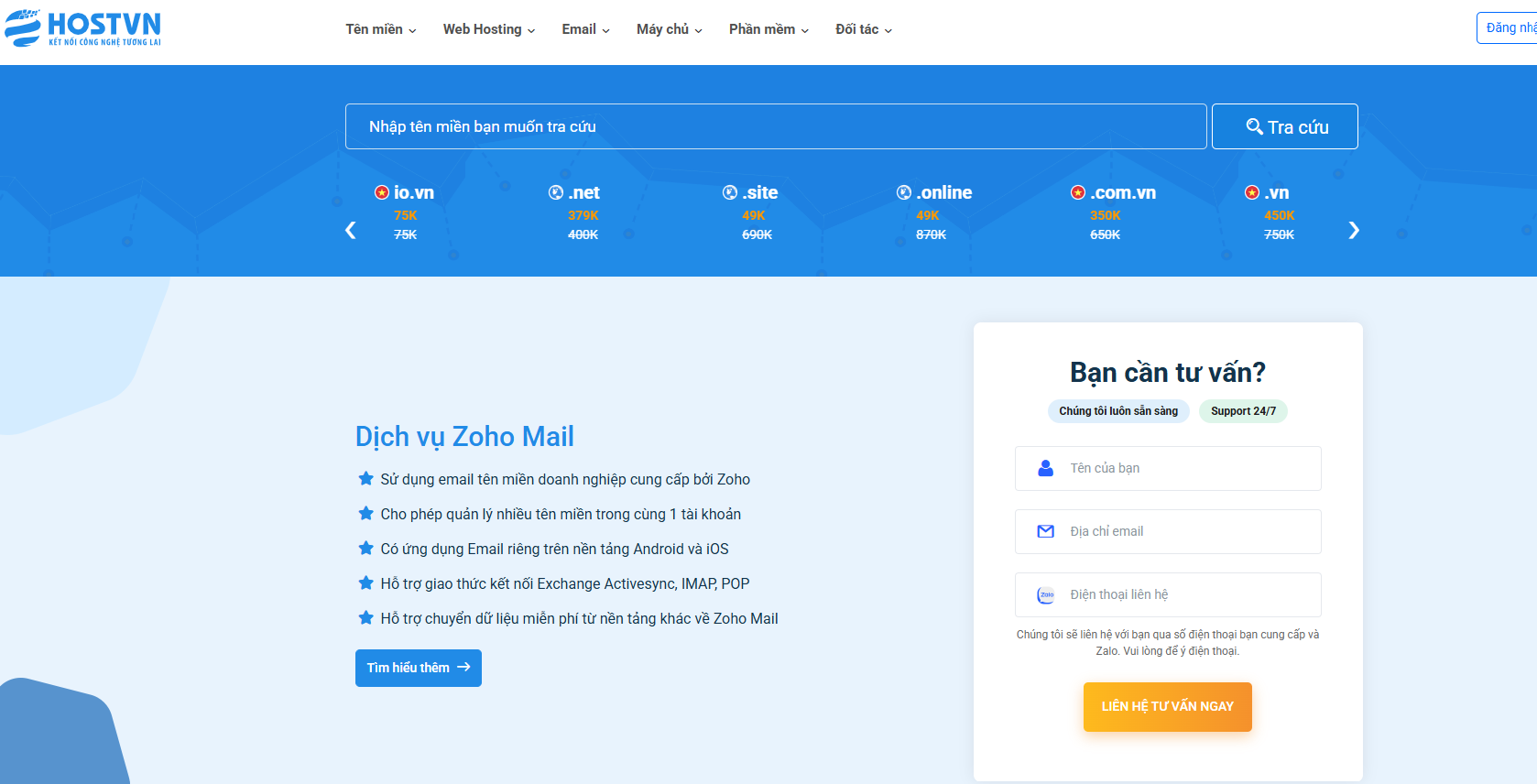Click the .net globe icon
1537x784 pixels.
[556, 192]
